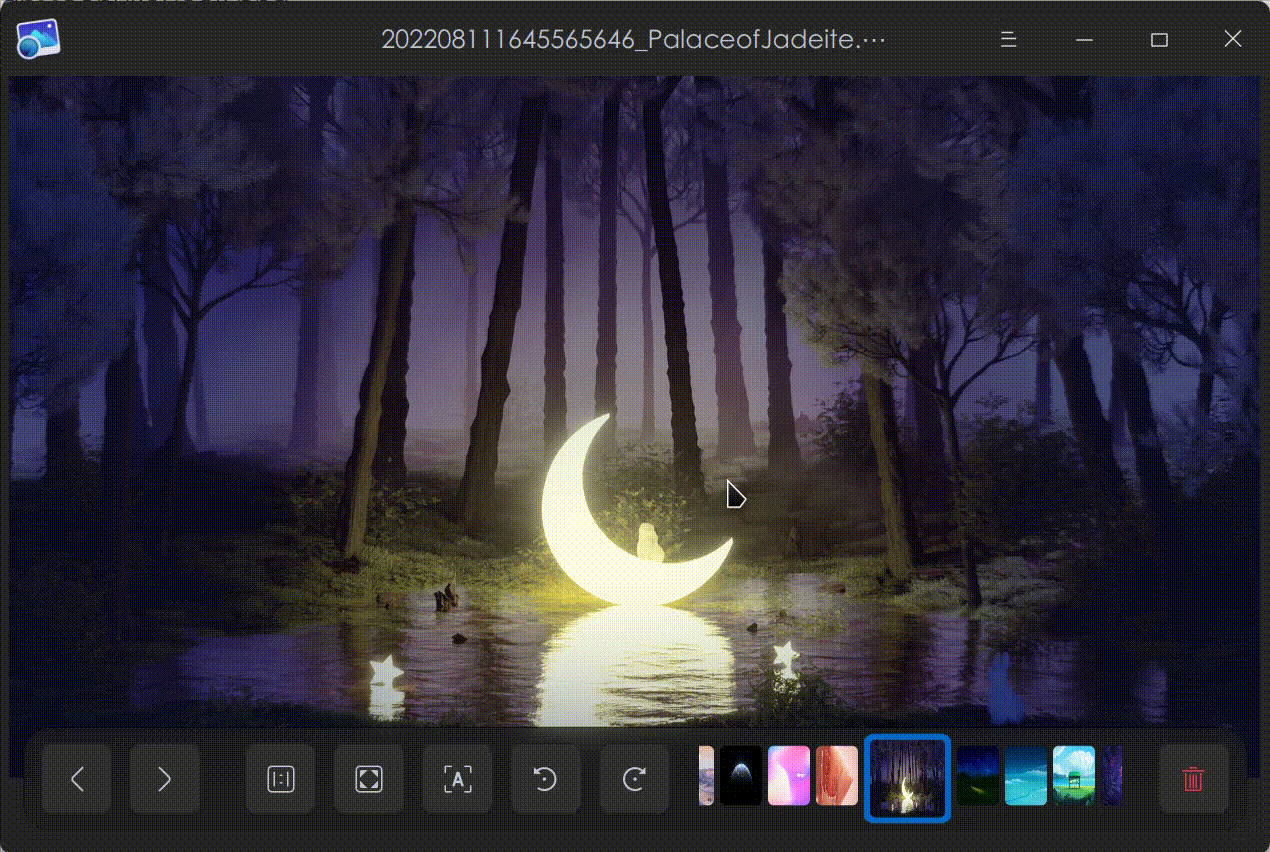Viewport: 1270px width, 852px height.
Task: Open the blue-green terrain thumbnail
Action: tap(1024, 780)
